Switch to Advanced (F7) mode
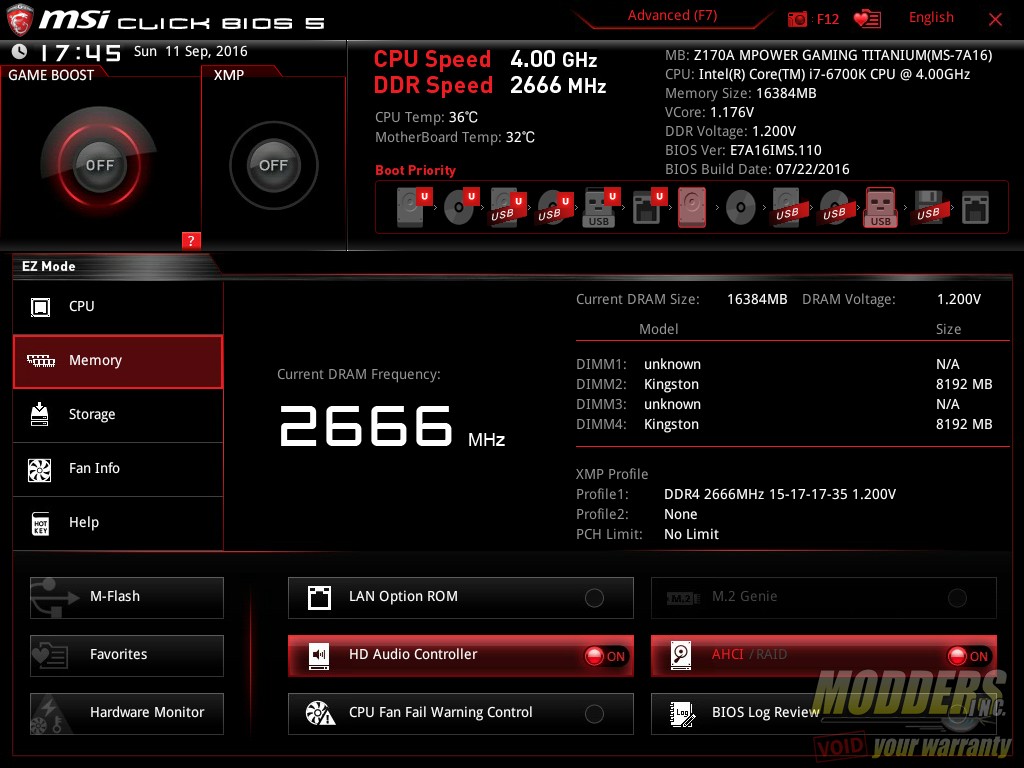The width and height of the screenshot is (1024, 768). tap(672, 16)
